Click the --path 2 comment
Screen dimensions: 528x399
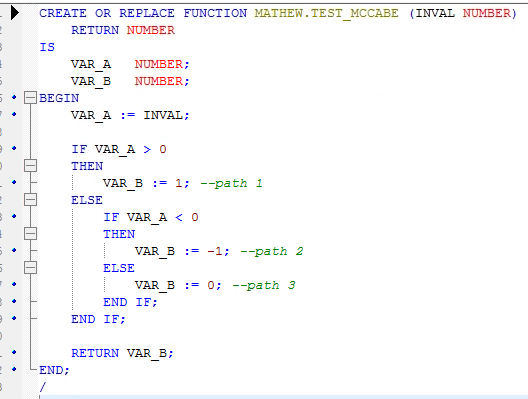(x=272, y=251)
